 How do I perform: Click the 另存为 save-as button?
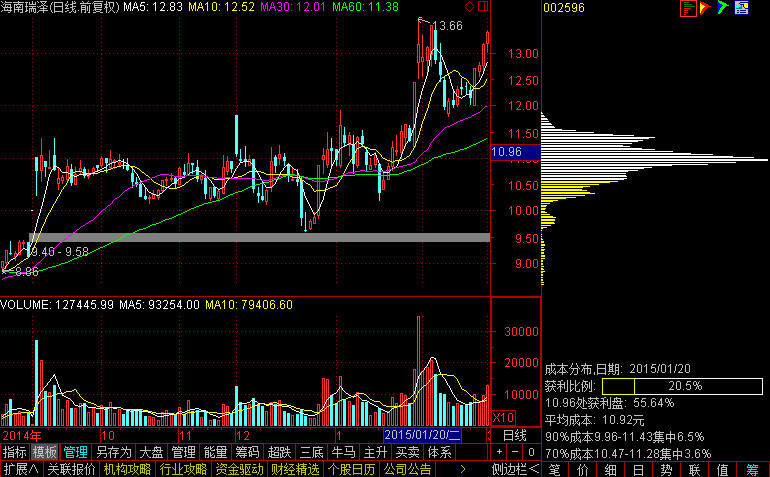pyautogui.click(x=113, y=452)
